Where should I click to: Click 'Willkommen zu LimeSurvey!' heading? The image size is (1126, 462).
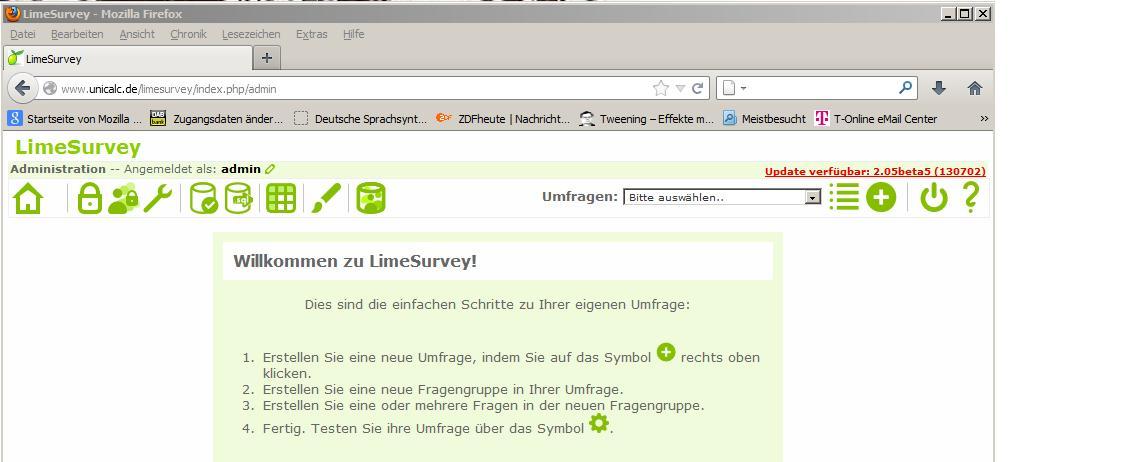[355, 261]
